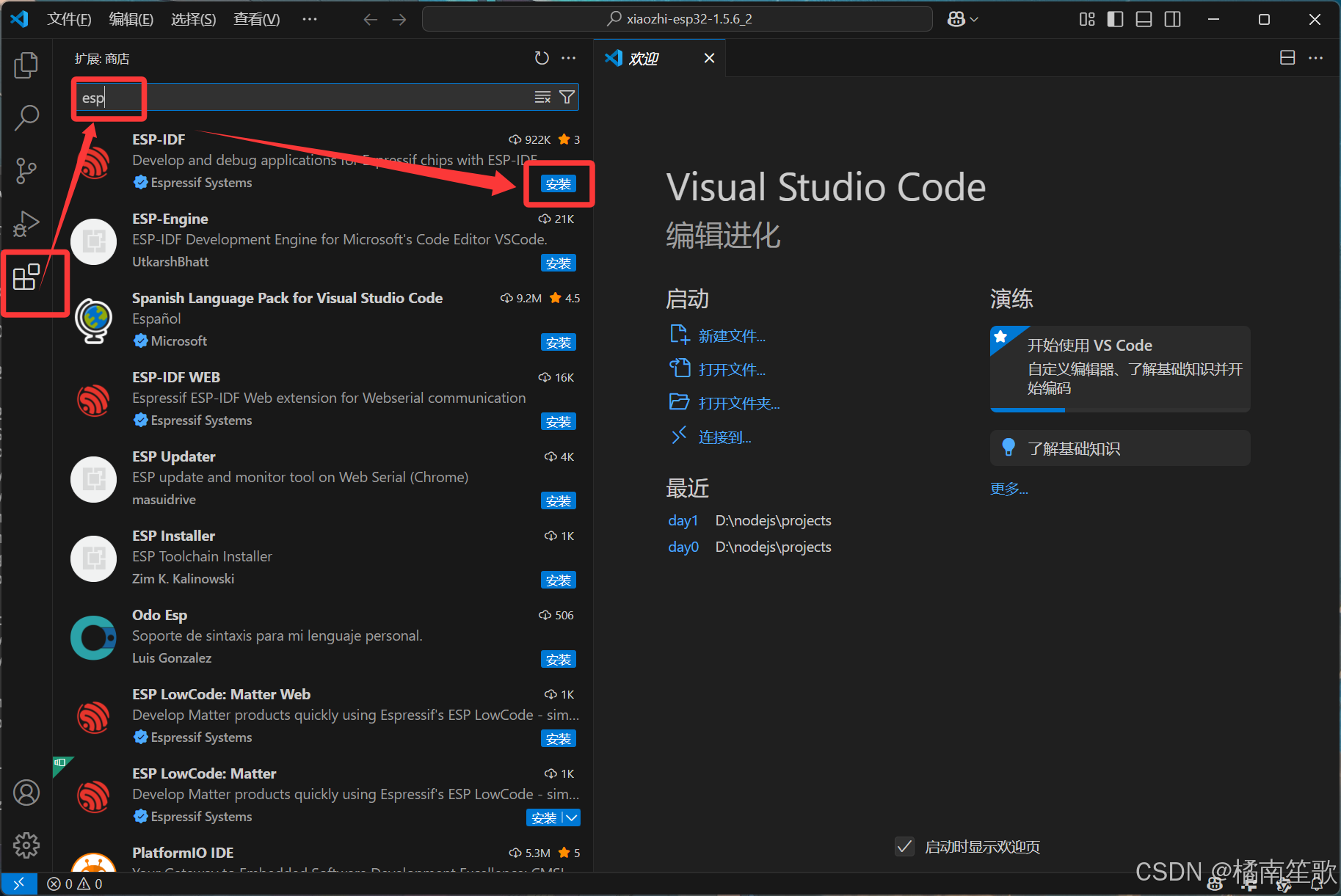The height and width of the screenshot is (896, 1341).
Task: Expand install dropdown for ESP LowCode: Matter
Action: (x=572, y=817)
